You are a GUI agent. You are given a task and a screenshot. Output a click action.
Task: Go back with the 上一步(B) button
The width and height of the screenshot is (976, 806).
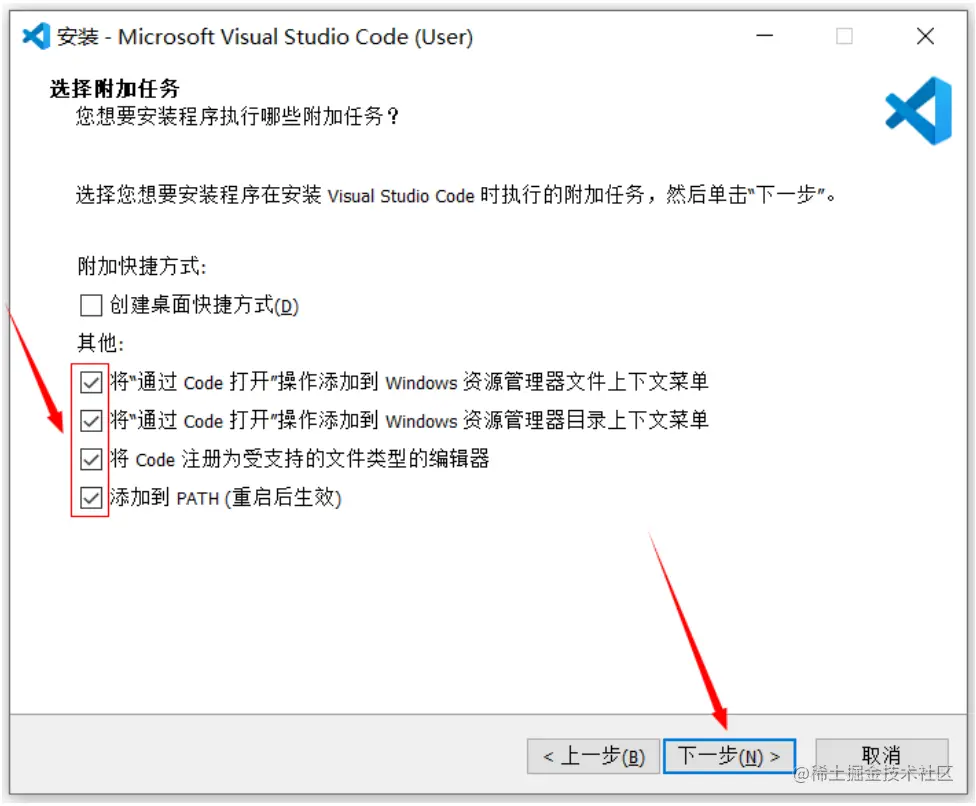(593, 756)
